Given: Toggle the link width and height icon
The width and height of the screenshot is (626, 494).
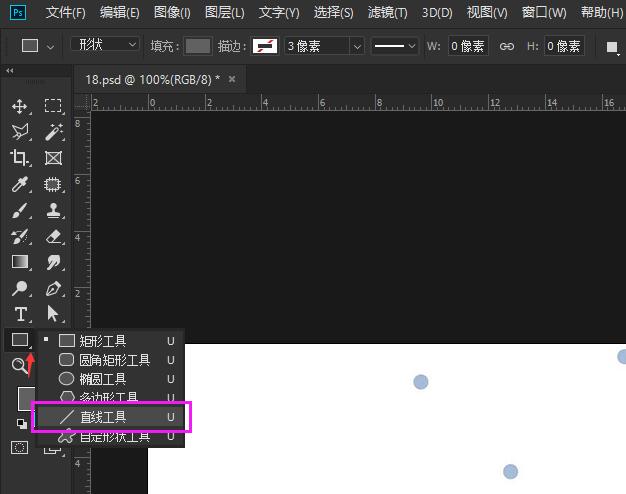Looking at the screenshot, I should coord(507,46).
